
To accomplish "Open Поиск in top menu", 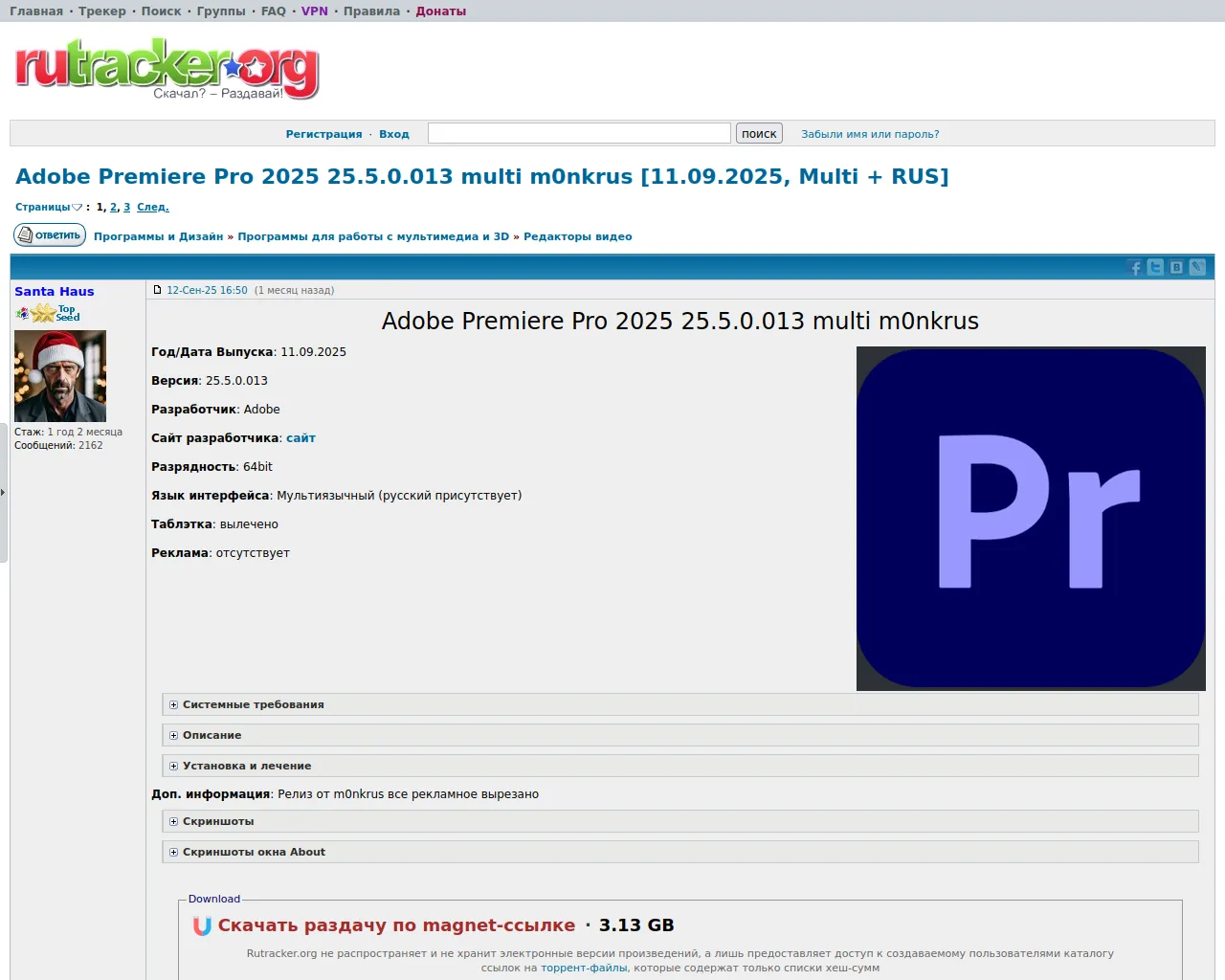I will pos(162,11).
